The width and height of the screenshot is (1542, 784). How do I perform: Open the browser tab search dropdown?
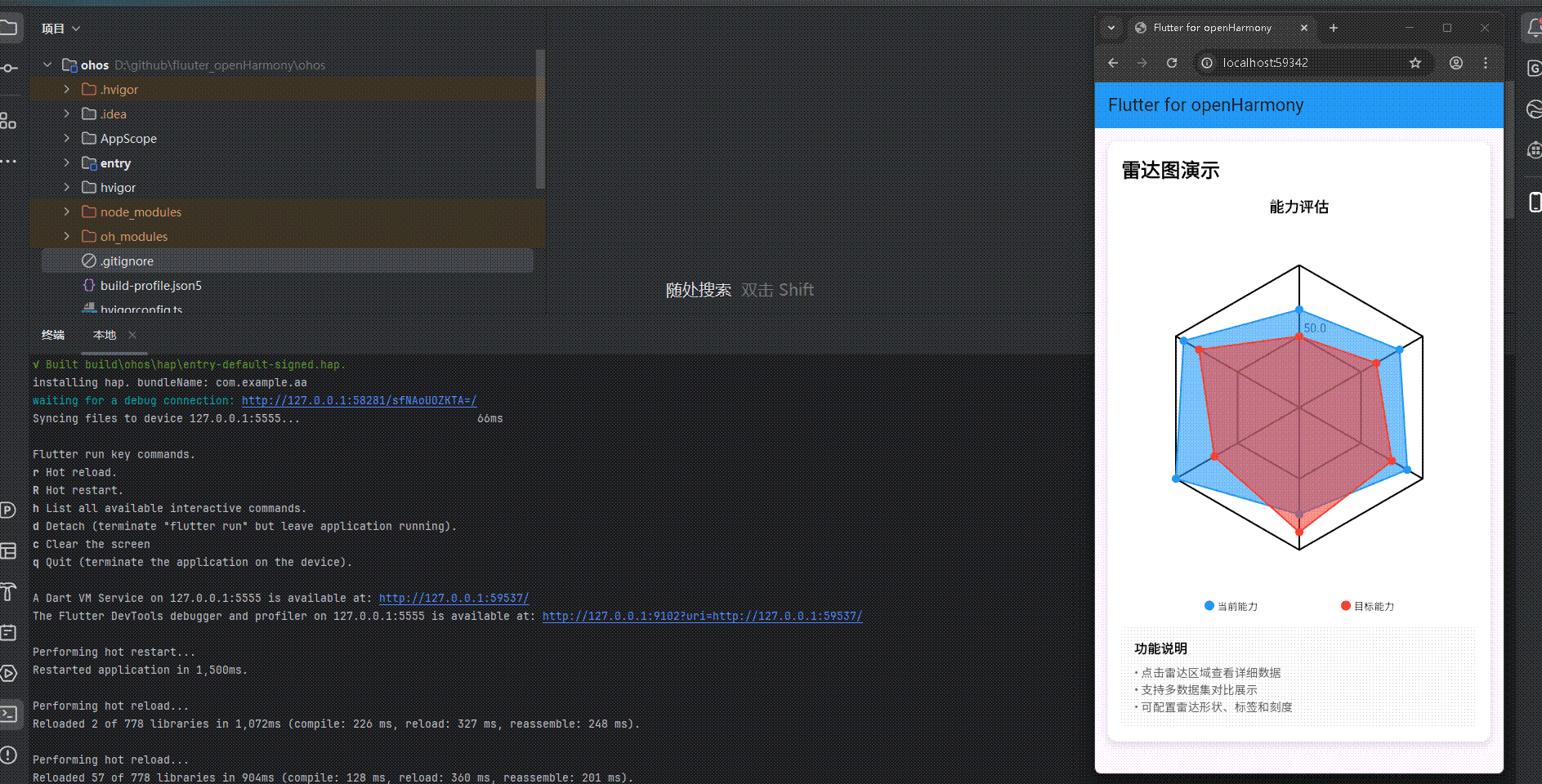coord(1111,28)
